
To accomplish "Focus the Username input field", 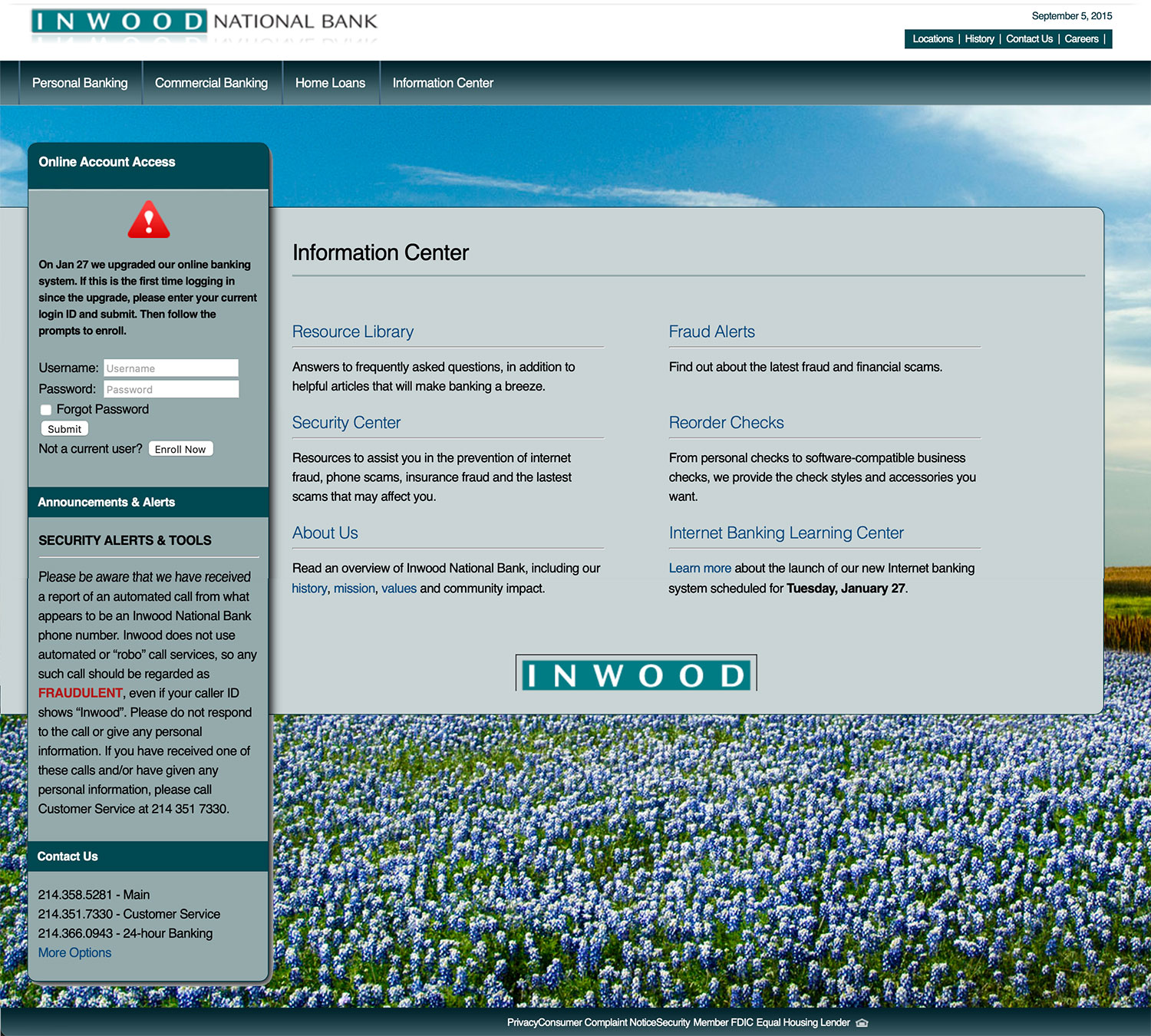I will pos(170,368).
